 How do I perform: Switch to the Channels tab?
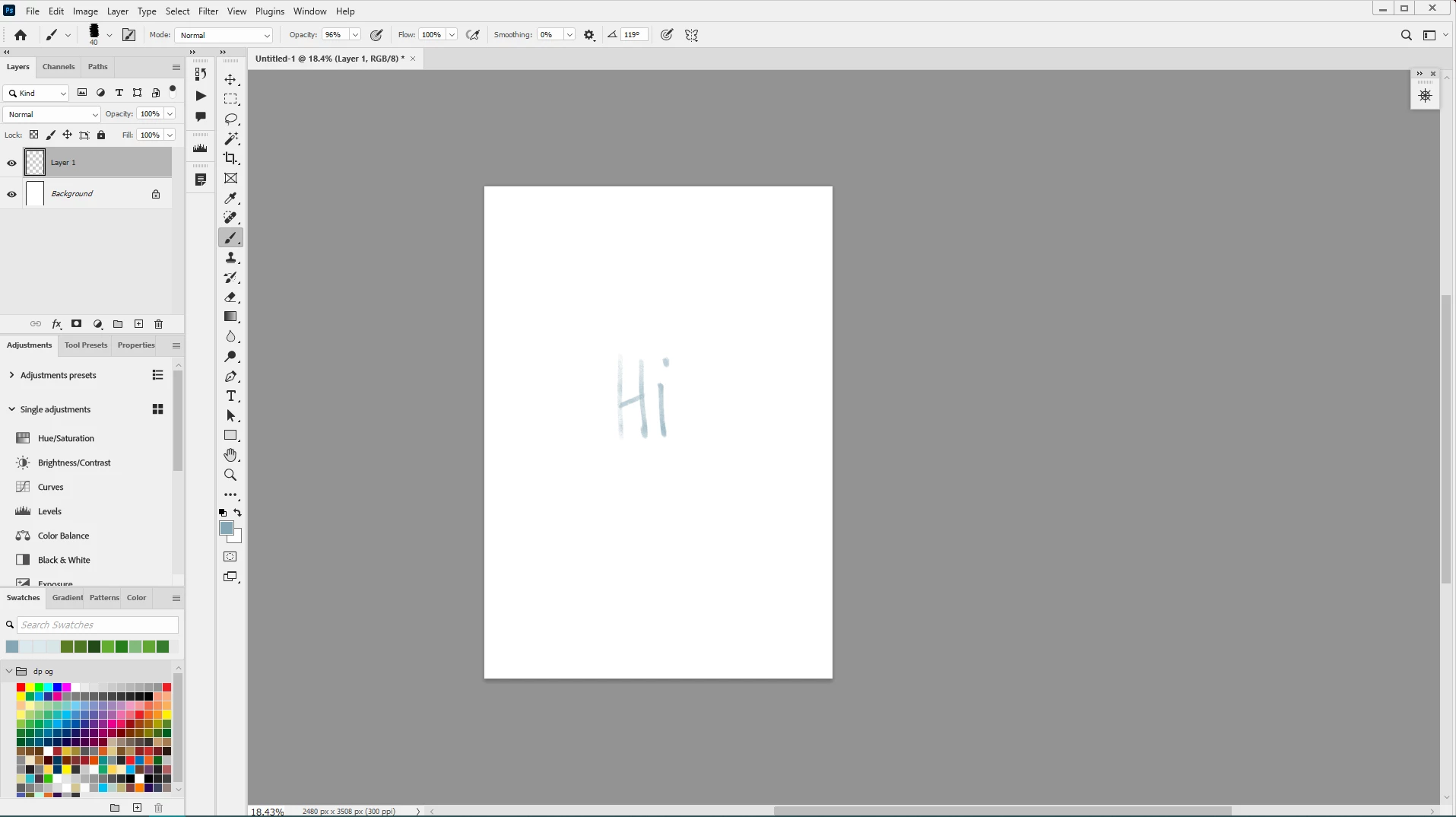click(59, 67)
